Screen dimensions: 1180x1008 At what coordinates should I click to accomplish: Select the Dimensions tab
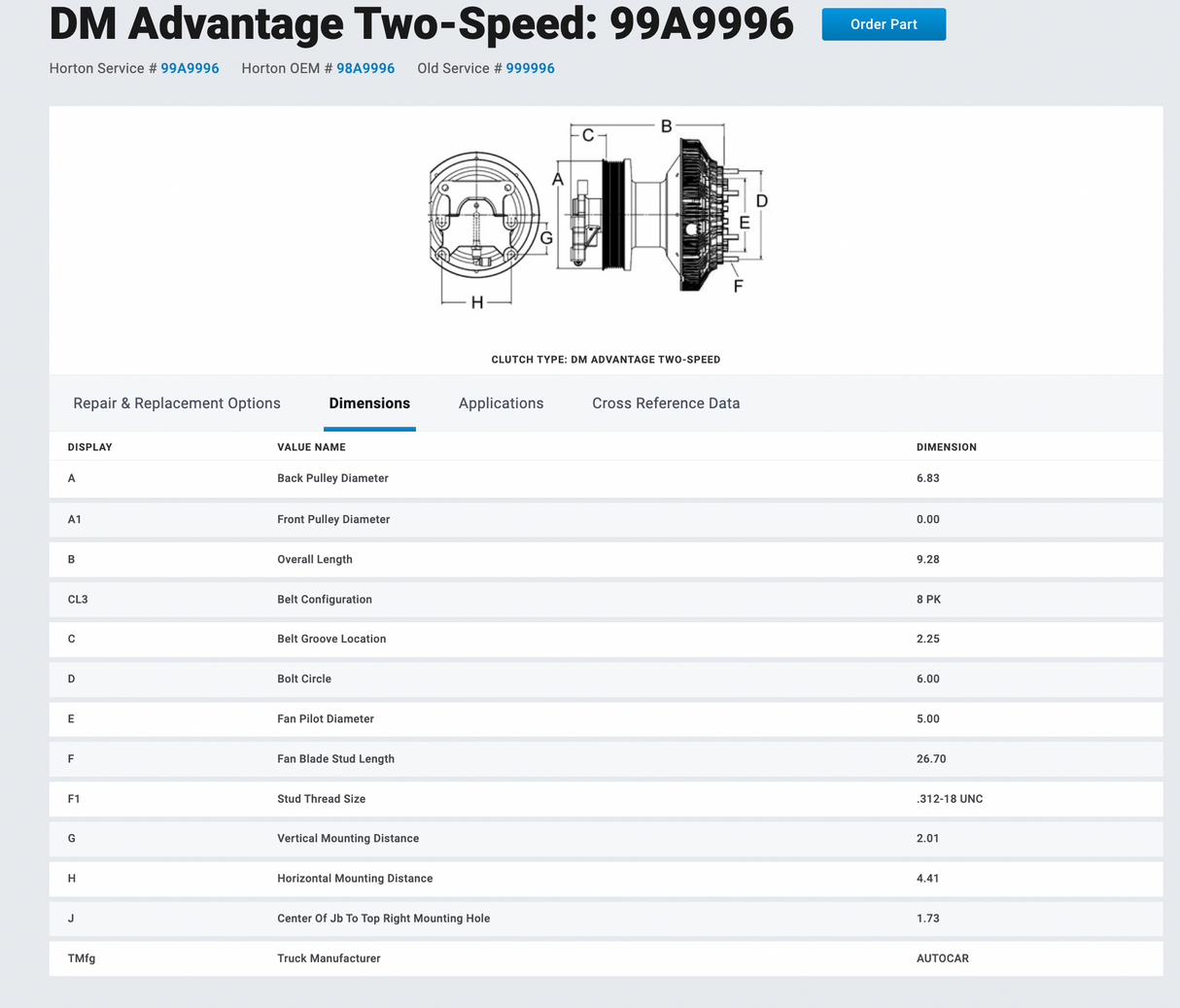tap(369, 403)
